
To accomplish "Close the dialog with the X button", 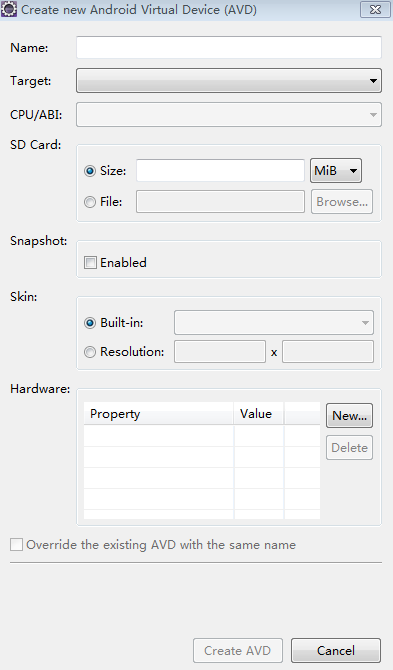I will (375, 9).
